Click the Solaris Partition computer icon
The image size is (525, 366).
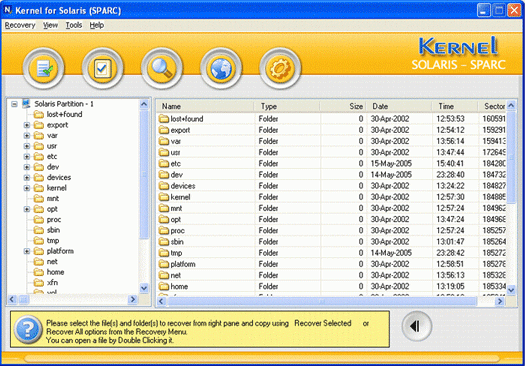pos(27,104)
